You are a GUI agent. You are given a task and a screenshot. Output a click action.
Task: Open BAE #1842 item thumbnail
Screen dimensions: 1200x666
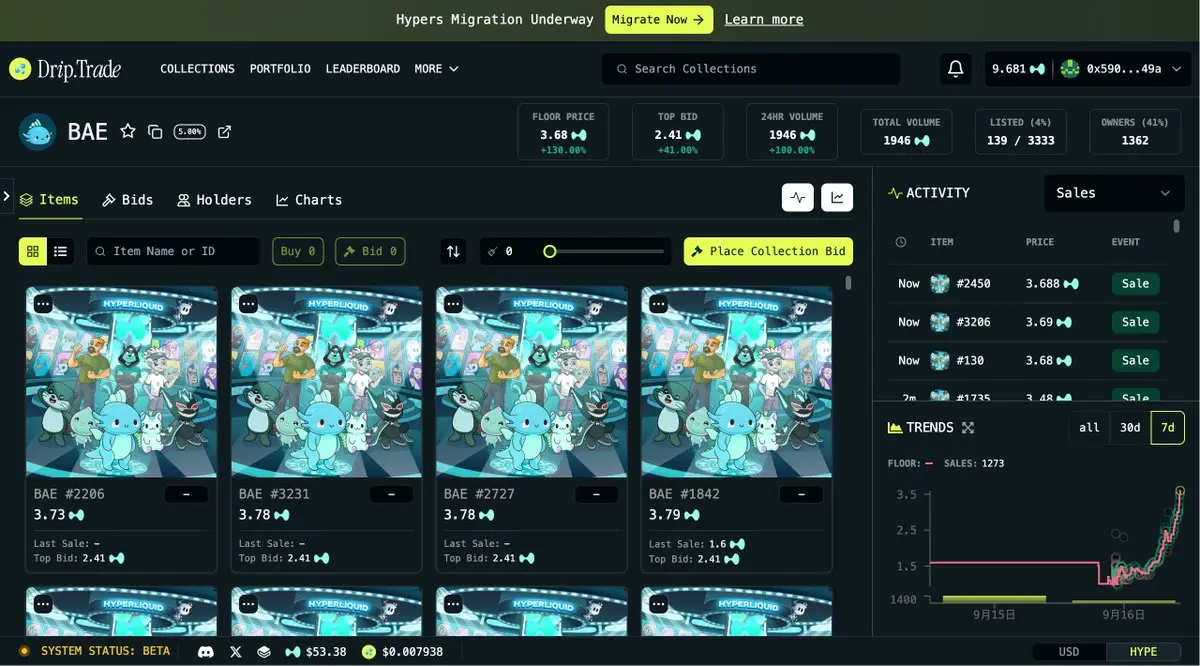[736, 382]
